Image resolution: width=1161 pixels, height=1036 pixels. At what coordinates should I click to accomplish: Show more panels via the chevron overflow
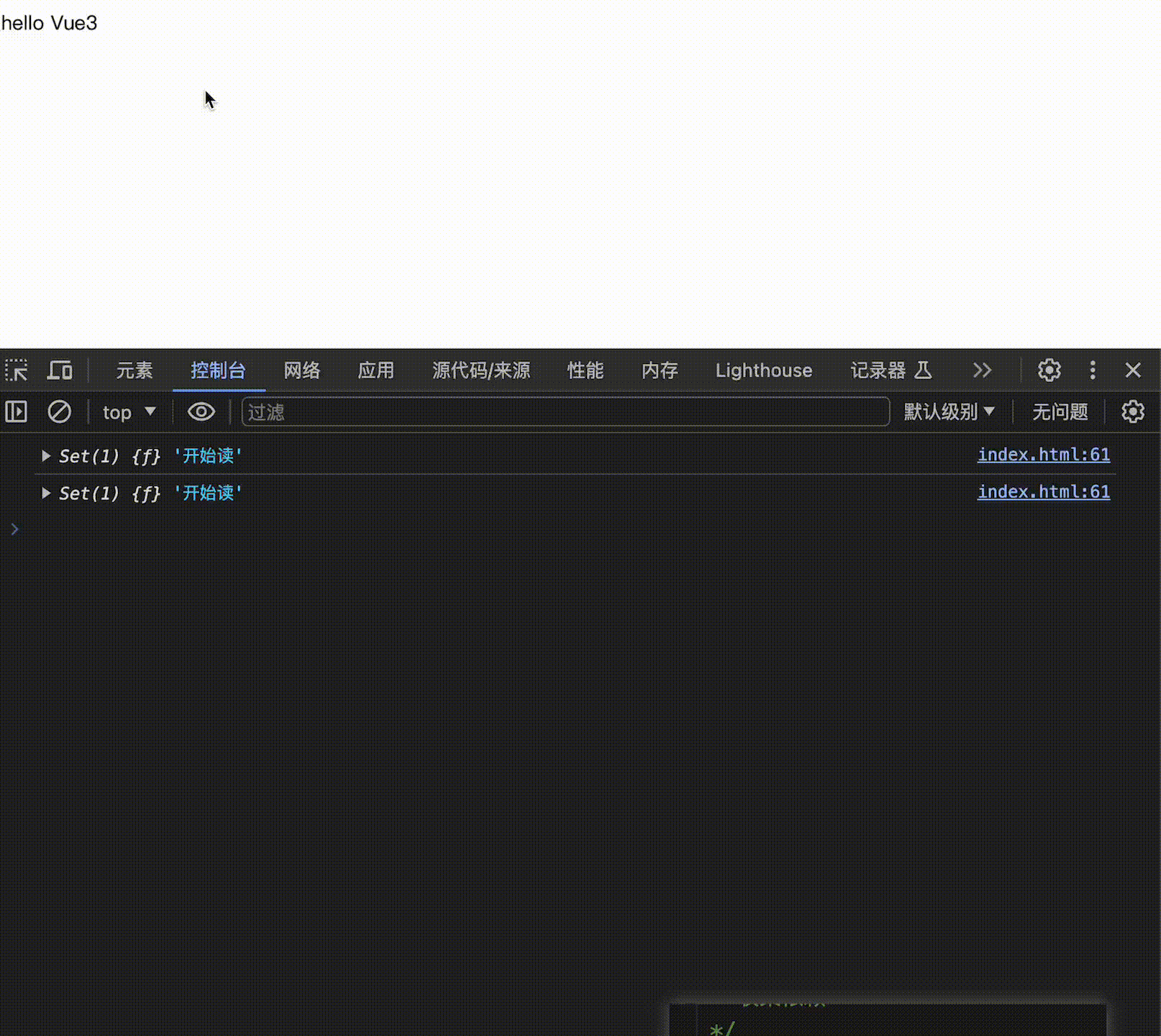pyautogui.click(x=982, y=371)
